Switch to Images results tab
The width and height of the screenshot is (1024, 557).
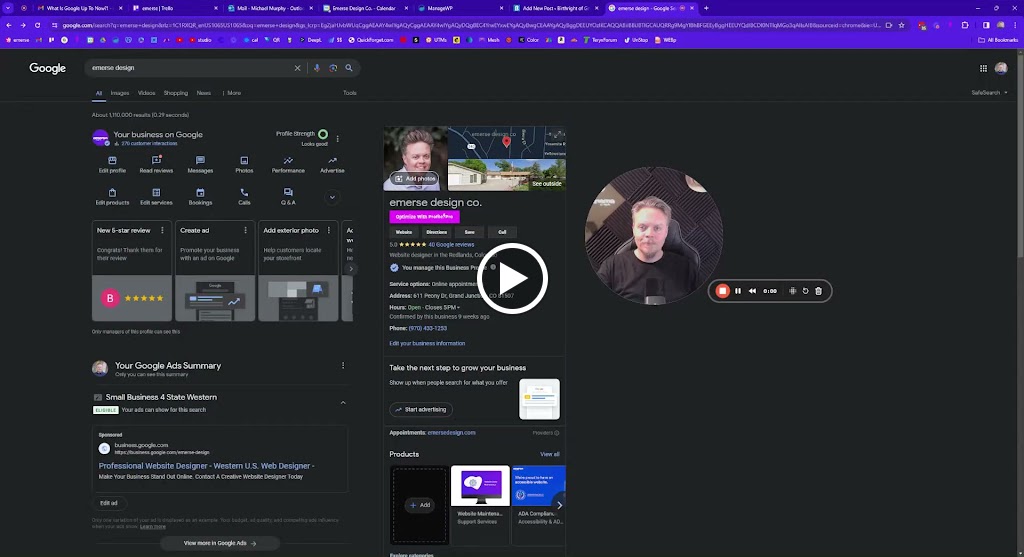(x=120, y=93)
